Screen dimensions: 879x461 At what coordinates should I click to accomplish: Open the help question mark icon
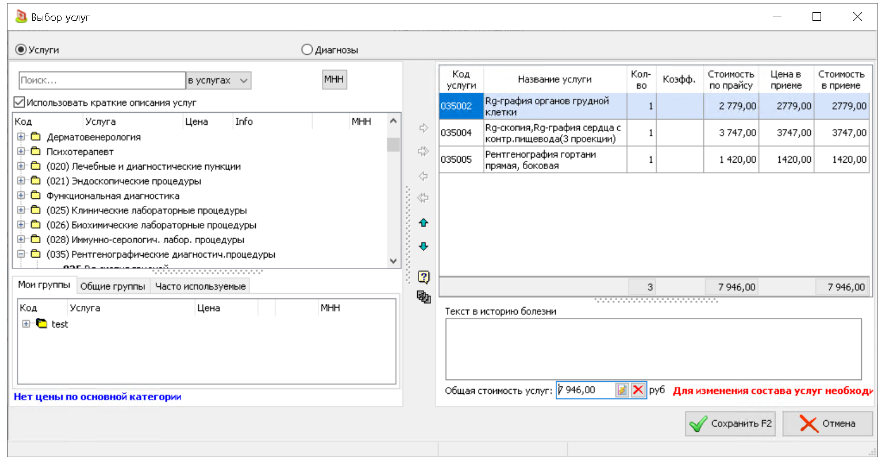pyautogui.click(x=423, y=277)
